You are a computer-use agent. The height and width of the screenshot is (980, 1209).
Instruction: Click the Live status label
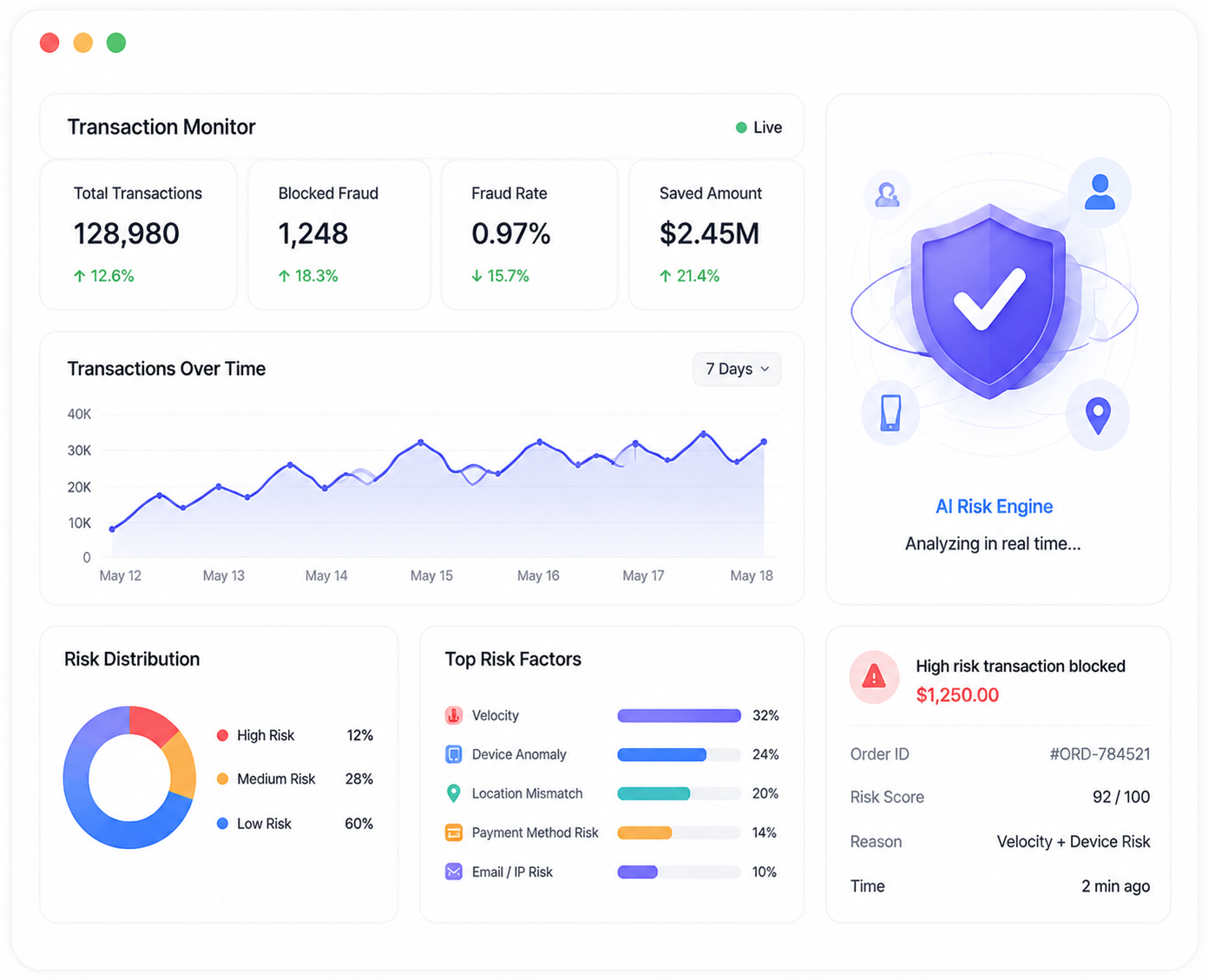(x=767, y=128)
